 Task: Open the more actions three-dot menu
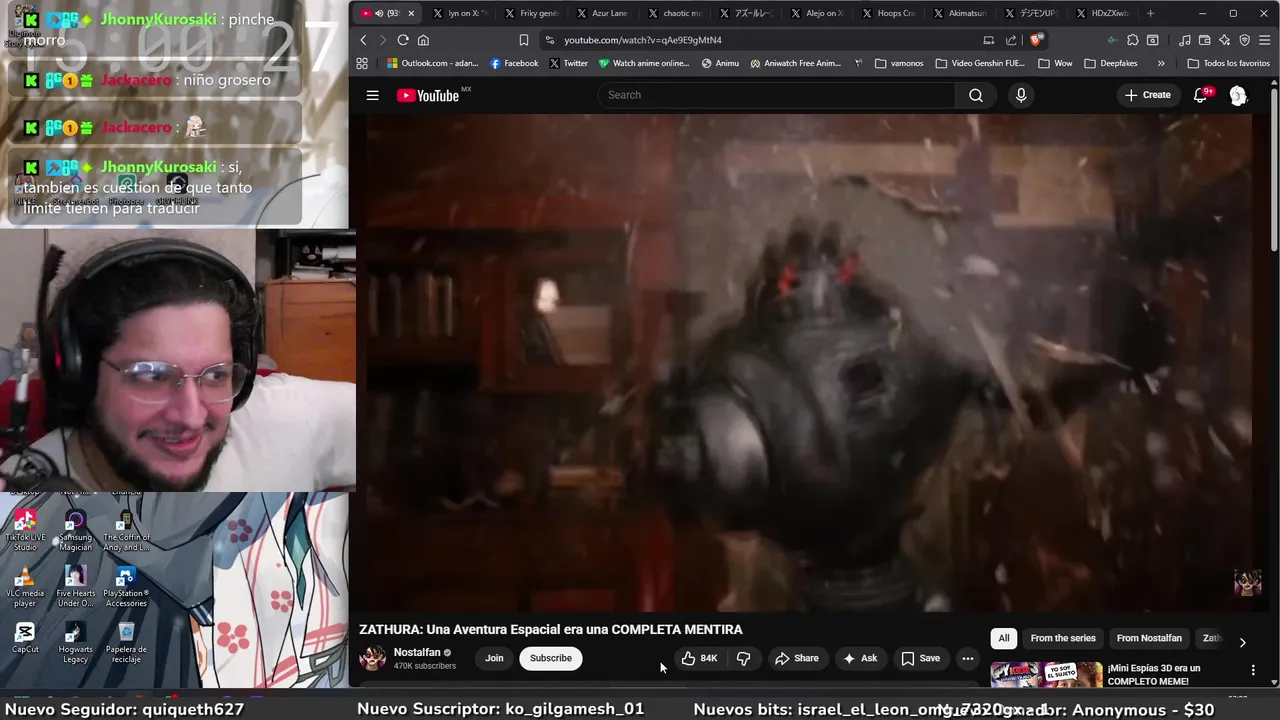(x=967, y=658)
